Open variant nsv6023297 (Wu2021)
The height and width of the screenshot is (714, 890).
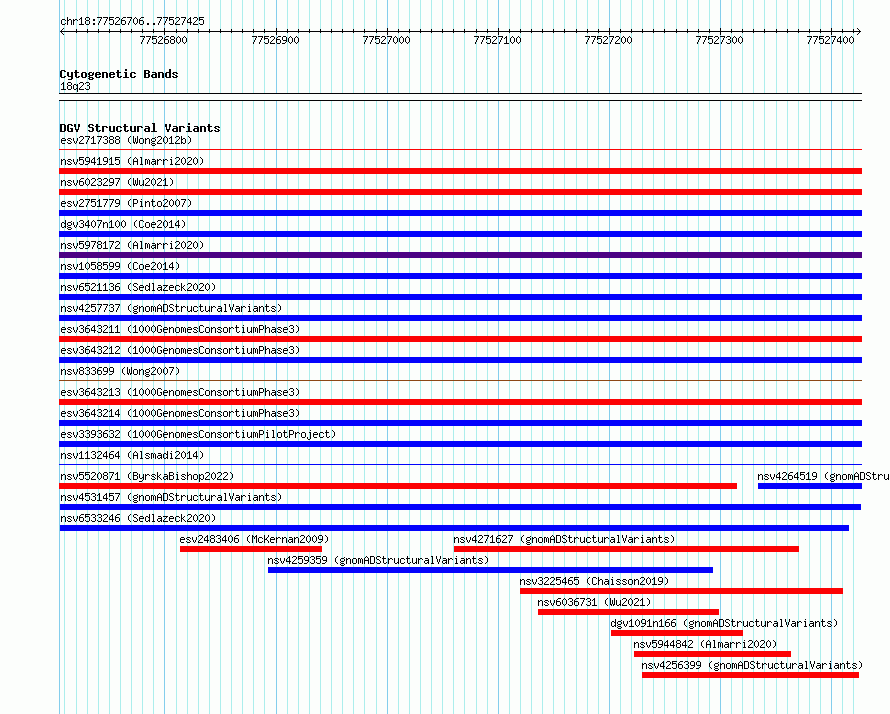pos(117,182)
